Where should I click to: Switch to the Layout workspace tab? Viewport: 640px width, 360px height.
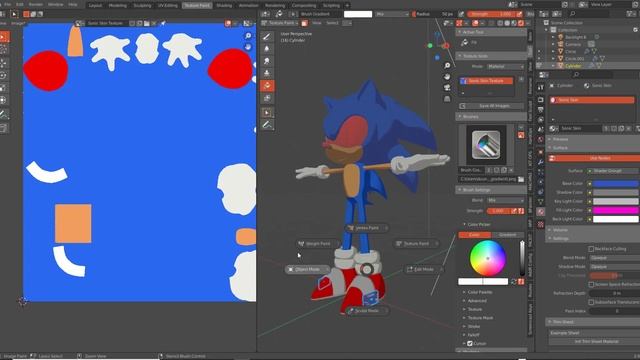(x=95, y=5)
